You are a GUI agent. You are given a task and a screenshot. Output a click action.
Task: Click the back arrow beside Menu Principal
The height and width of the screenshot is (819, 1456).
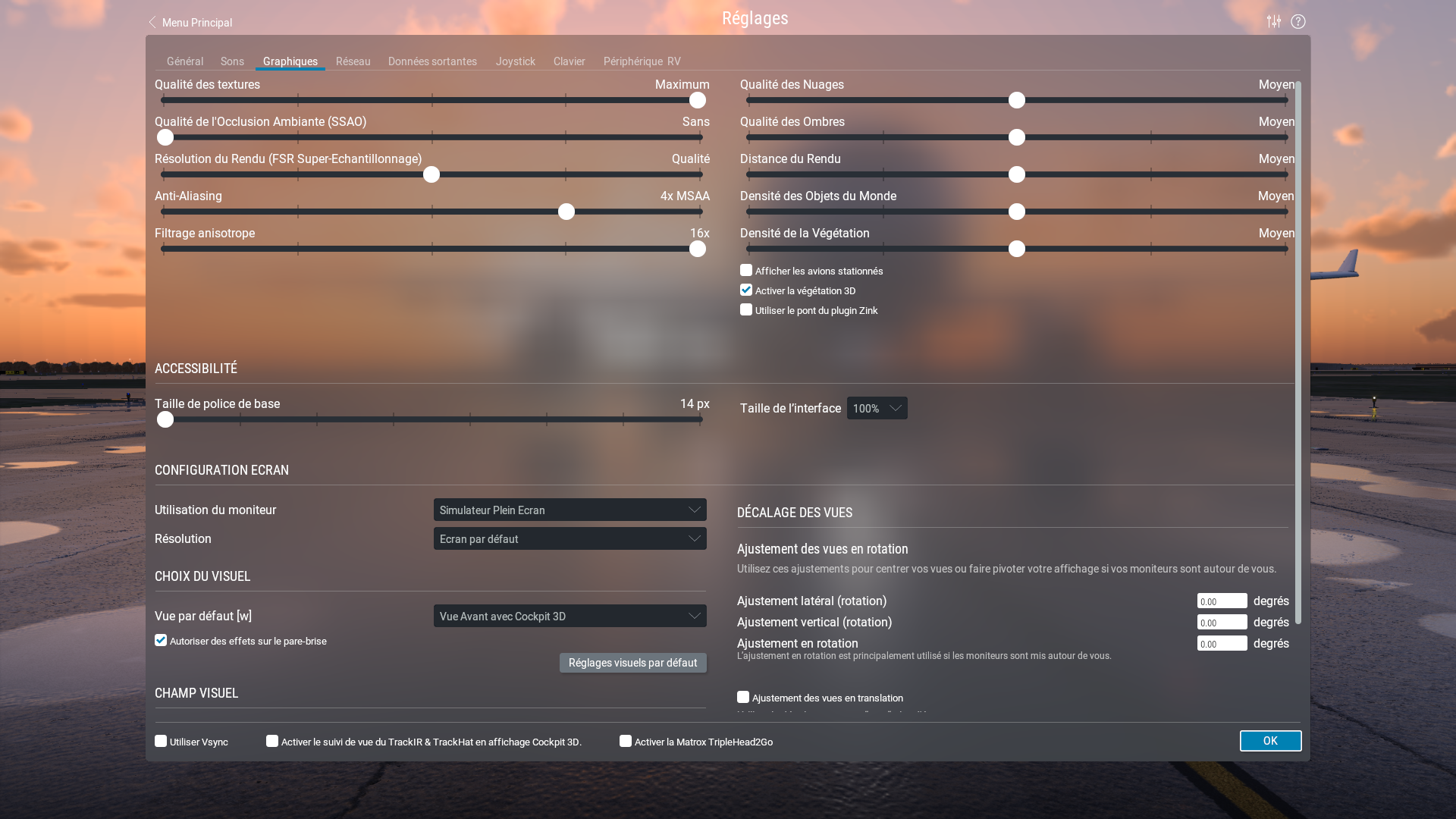pos(152,23)
